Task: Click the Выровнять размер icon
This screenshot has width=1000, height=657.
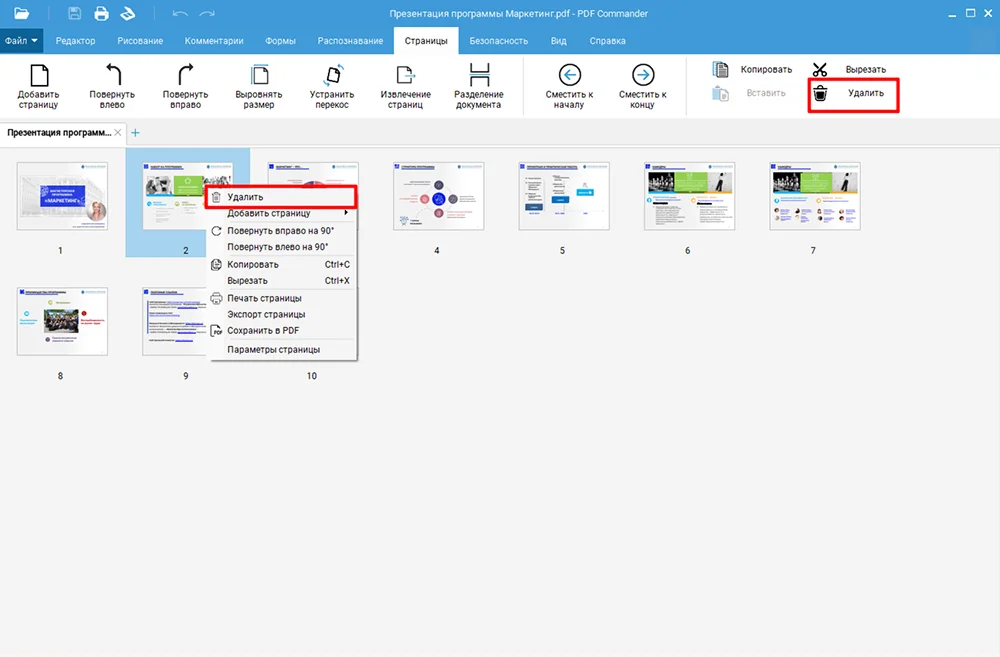Action: pyautogui.click(x=260, y=77)
